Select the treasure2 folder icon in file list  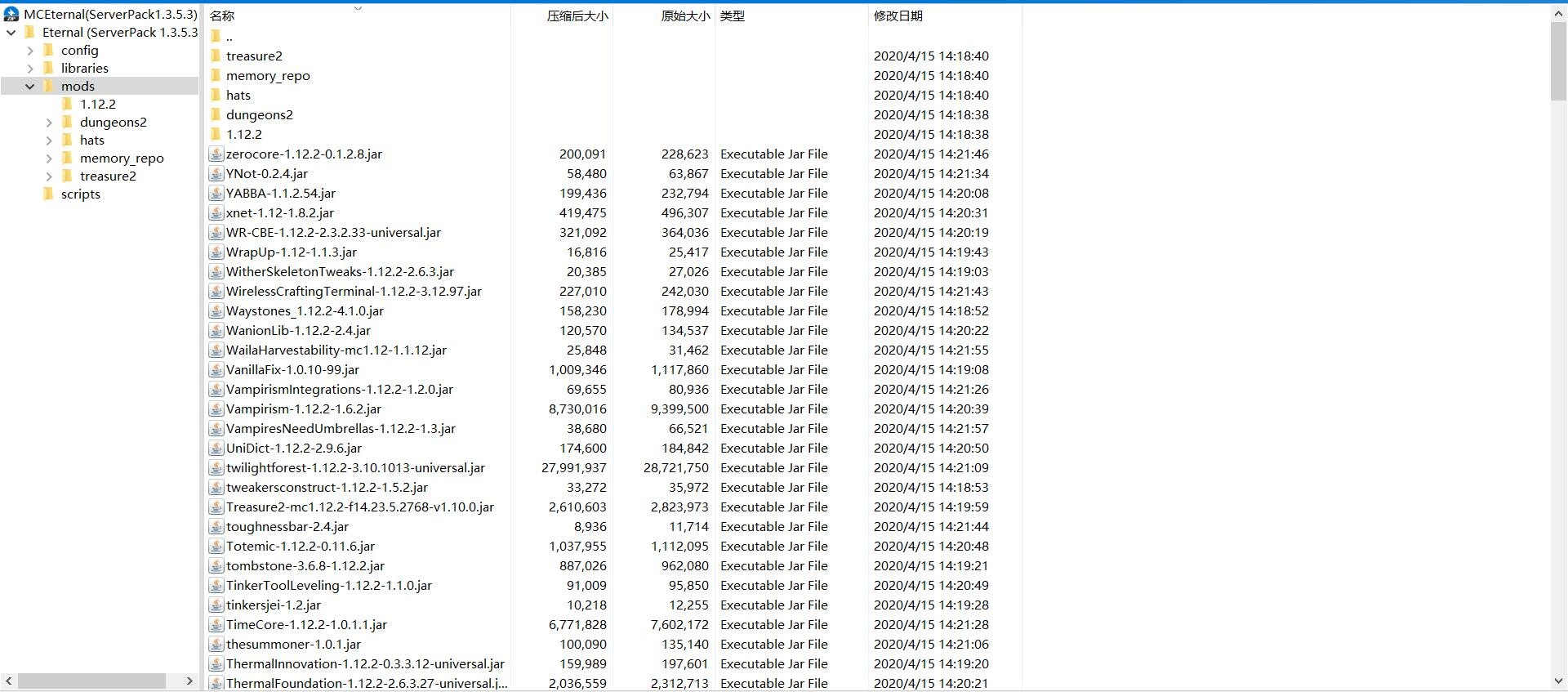216,56
